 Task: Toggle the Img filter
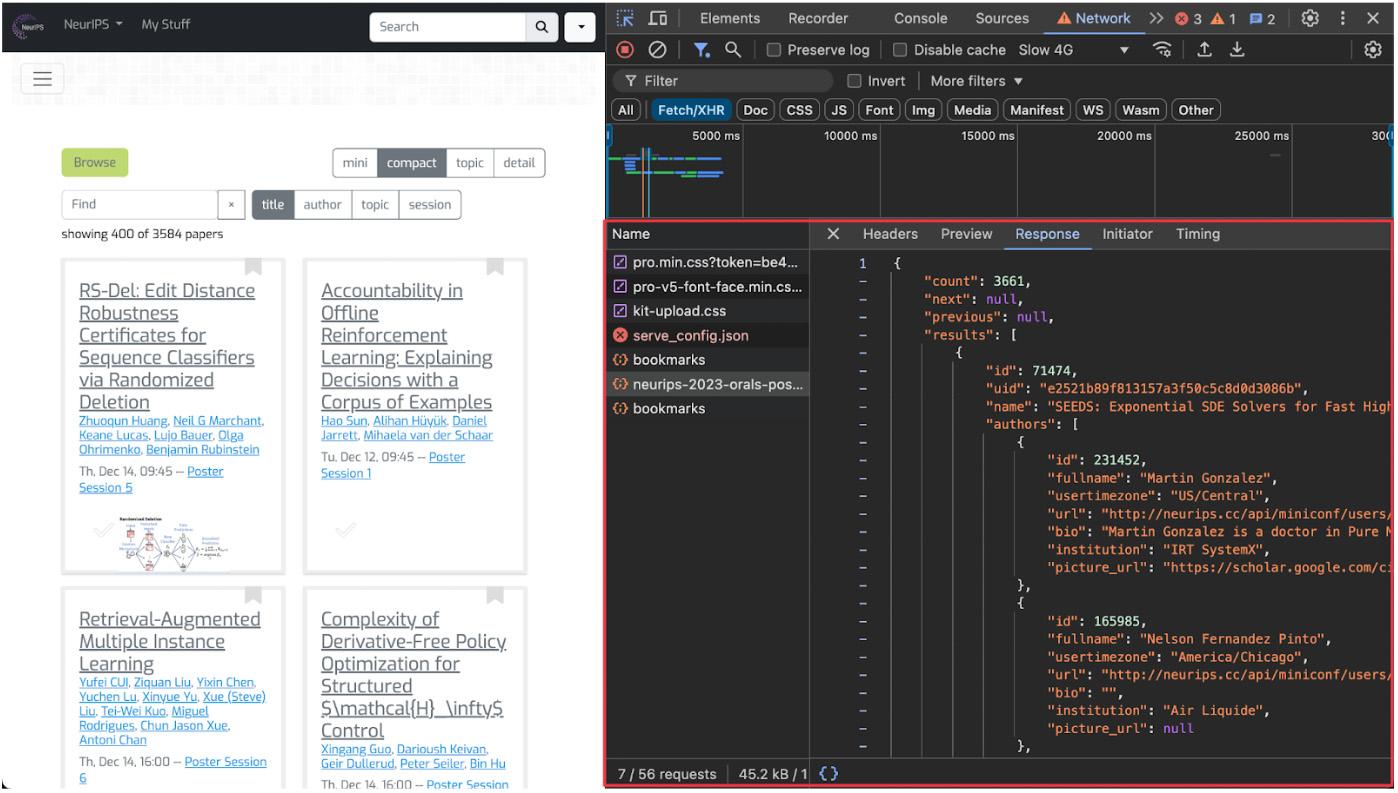pyautogui.click(x=922, y=111)
